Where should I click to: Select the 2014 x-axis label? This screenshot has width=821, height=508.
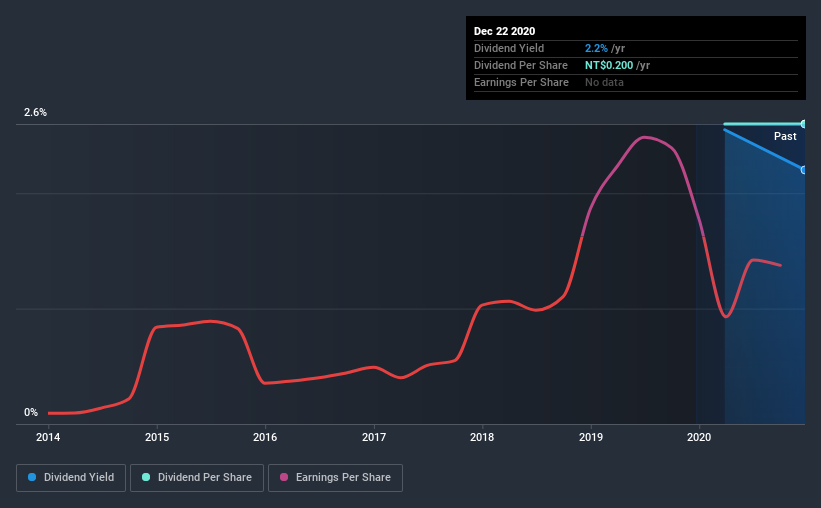[x=48, y=437]
